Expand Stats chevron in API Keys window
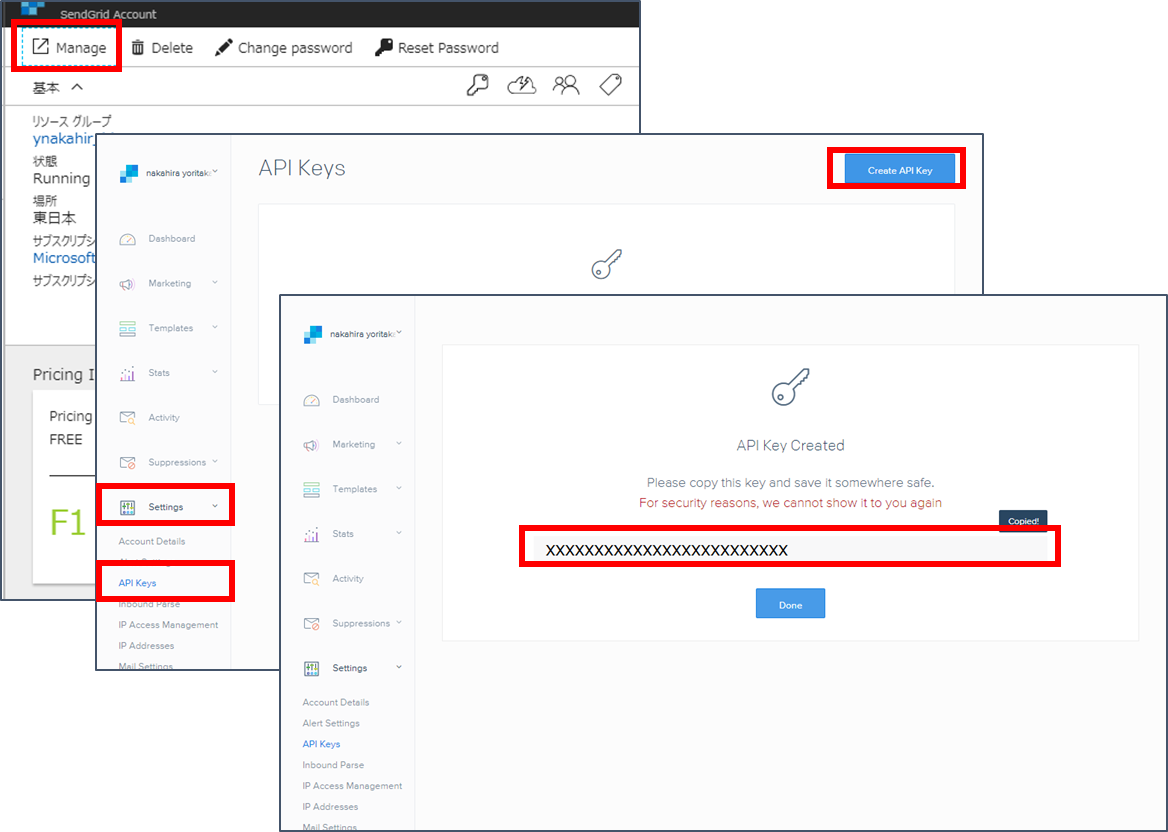This screenshot has height=832, width=1168. pos(215,372)
